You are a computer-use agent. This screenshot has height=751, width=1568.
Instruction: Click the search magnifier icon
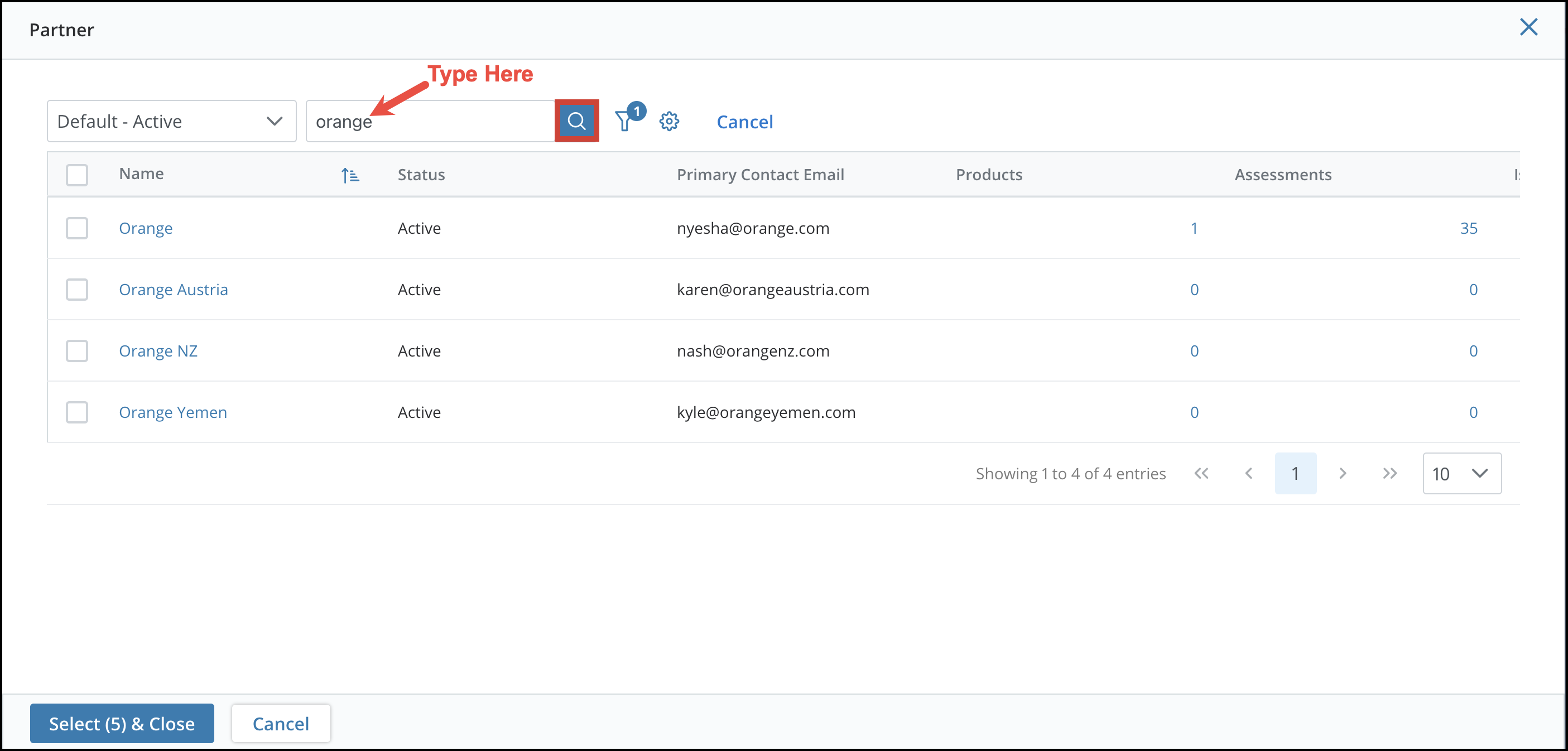click(576, 121)
